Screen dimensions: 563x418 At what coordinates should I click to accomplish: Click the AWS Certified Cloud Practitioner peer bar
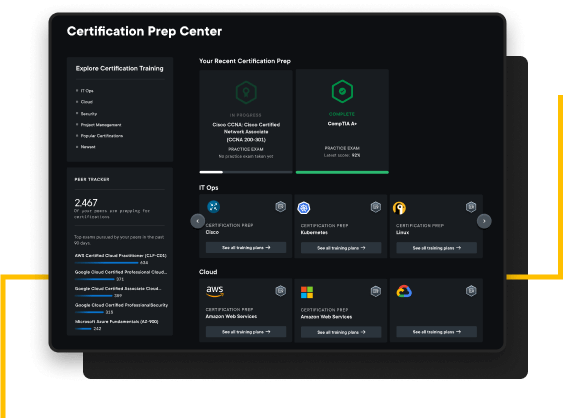[x=107, y=263]
